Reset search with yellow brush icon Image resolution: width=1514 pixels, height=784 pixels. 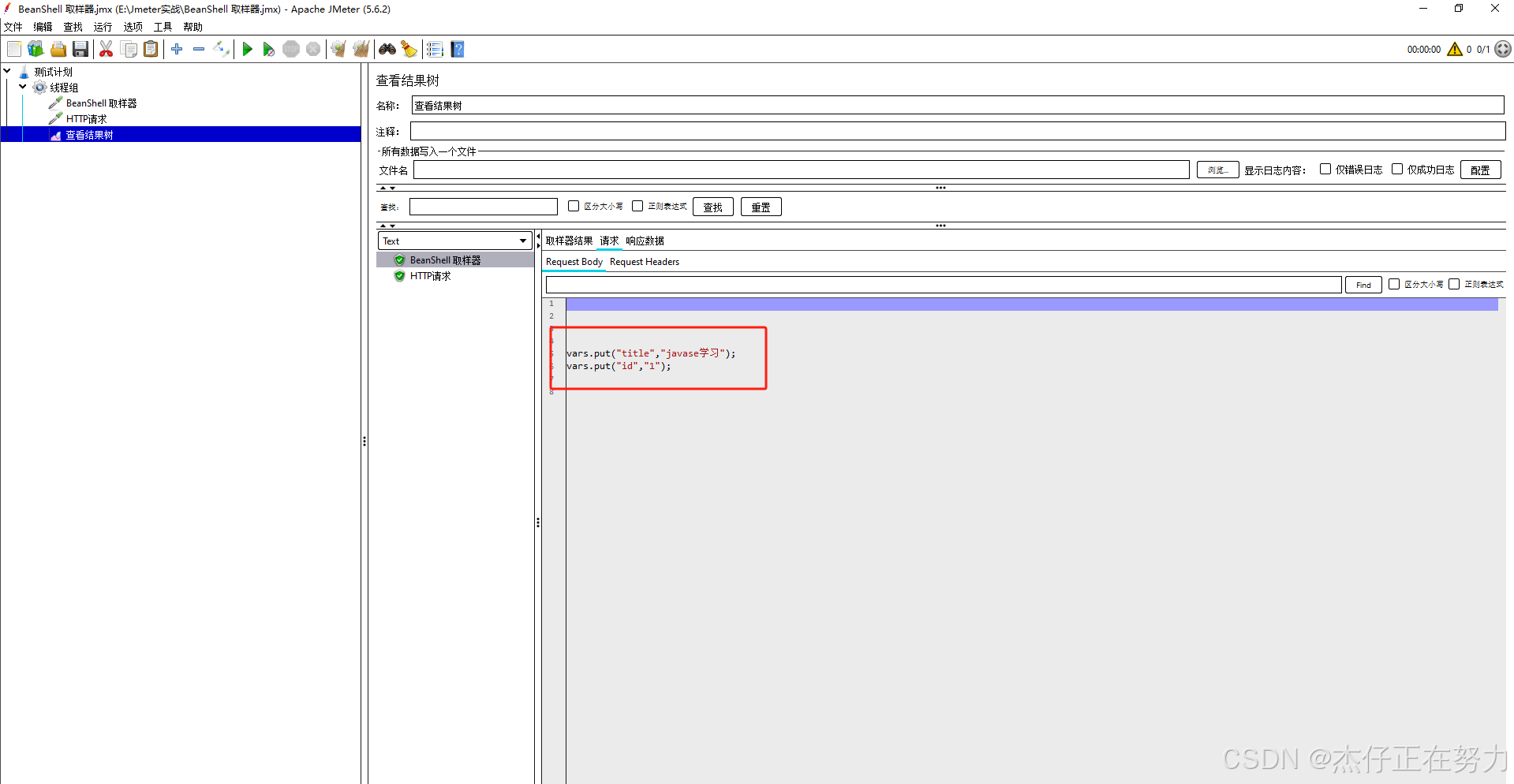[x=409, y=49]
